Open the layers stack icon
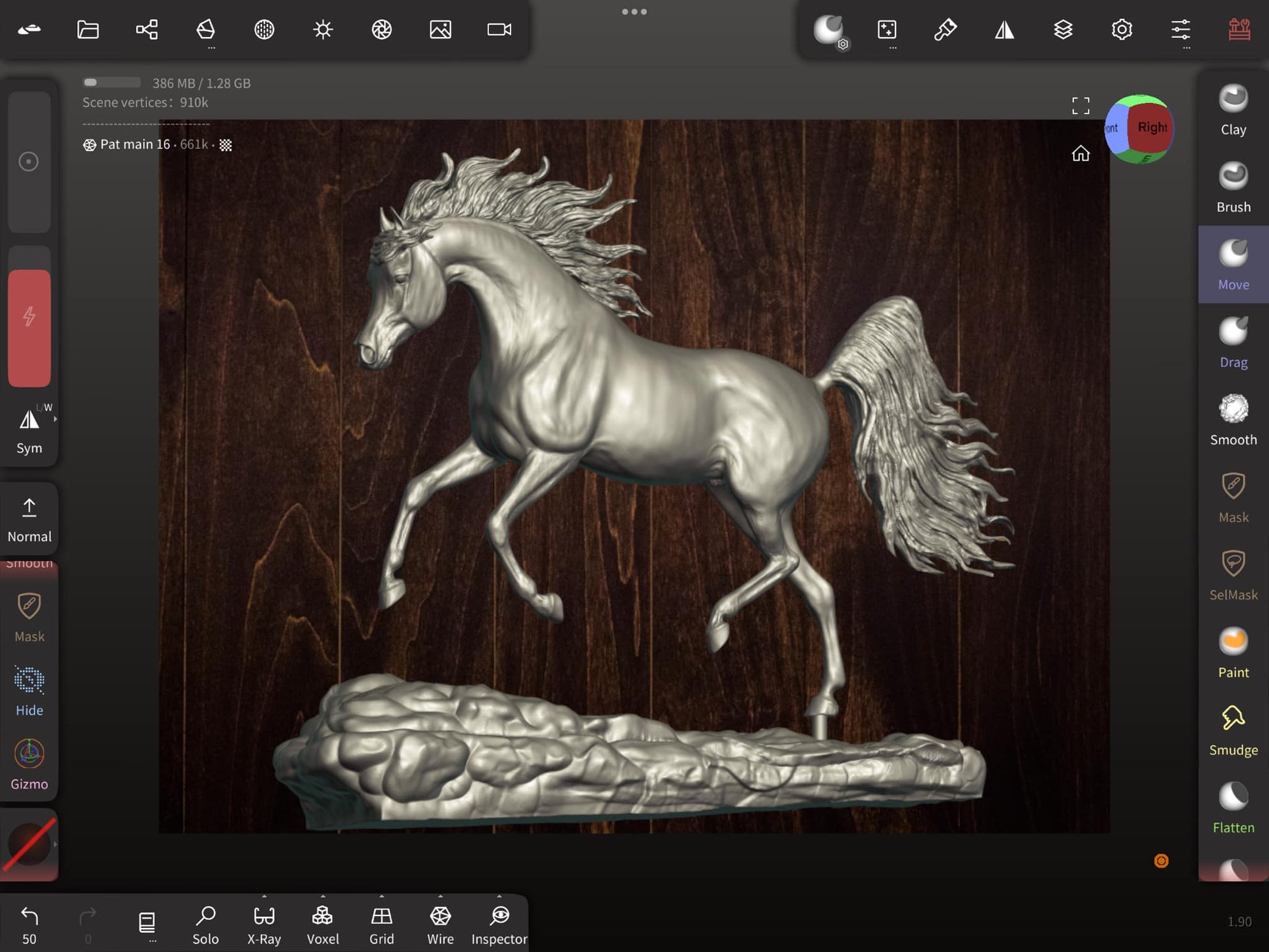 (x=1063, y=29)
